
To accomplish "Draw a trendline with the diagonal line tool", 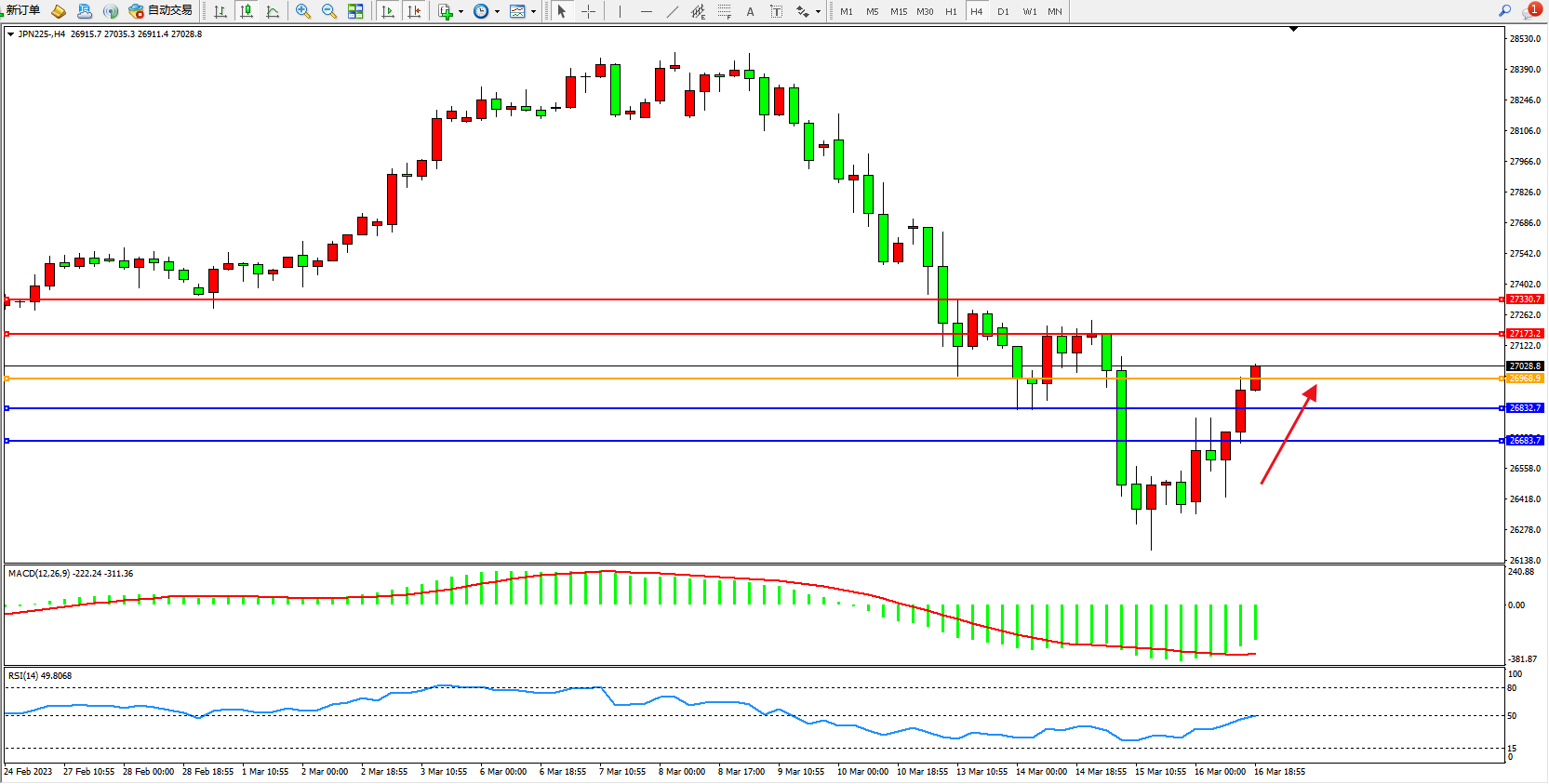I will pyautogui.click(x=673, y=11).
